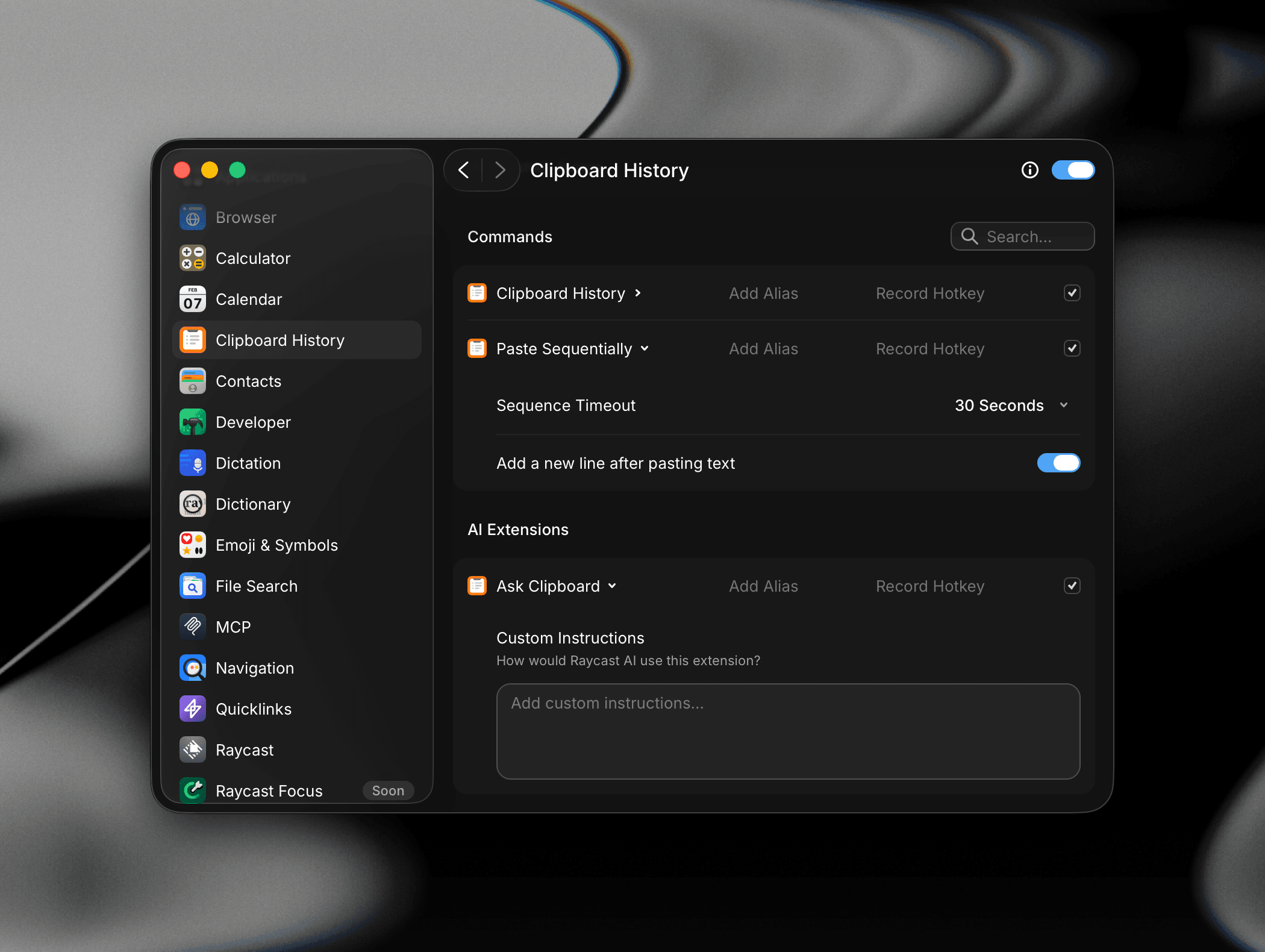Click the Browser globe icon in sidebar
The image size is (1265, 952).
coord(193,218)
